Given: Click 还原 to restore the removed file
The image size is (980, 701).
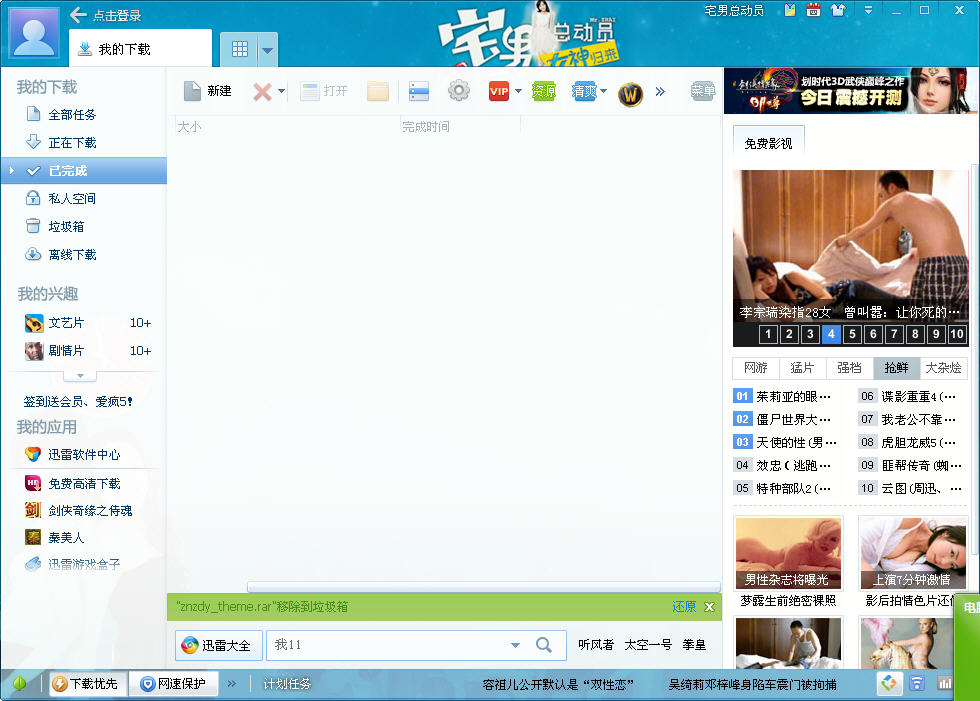Looking at the screenshot, I should tap(684, 607).
